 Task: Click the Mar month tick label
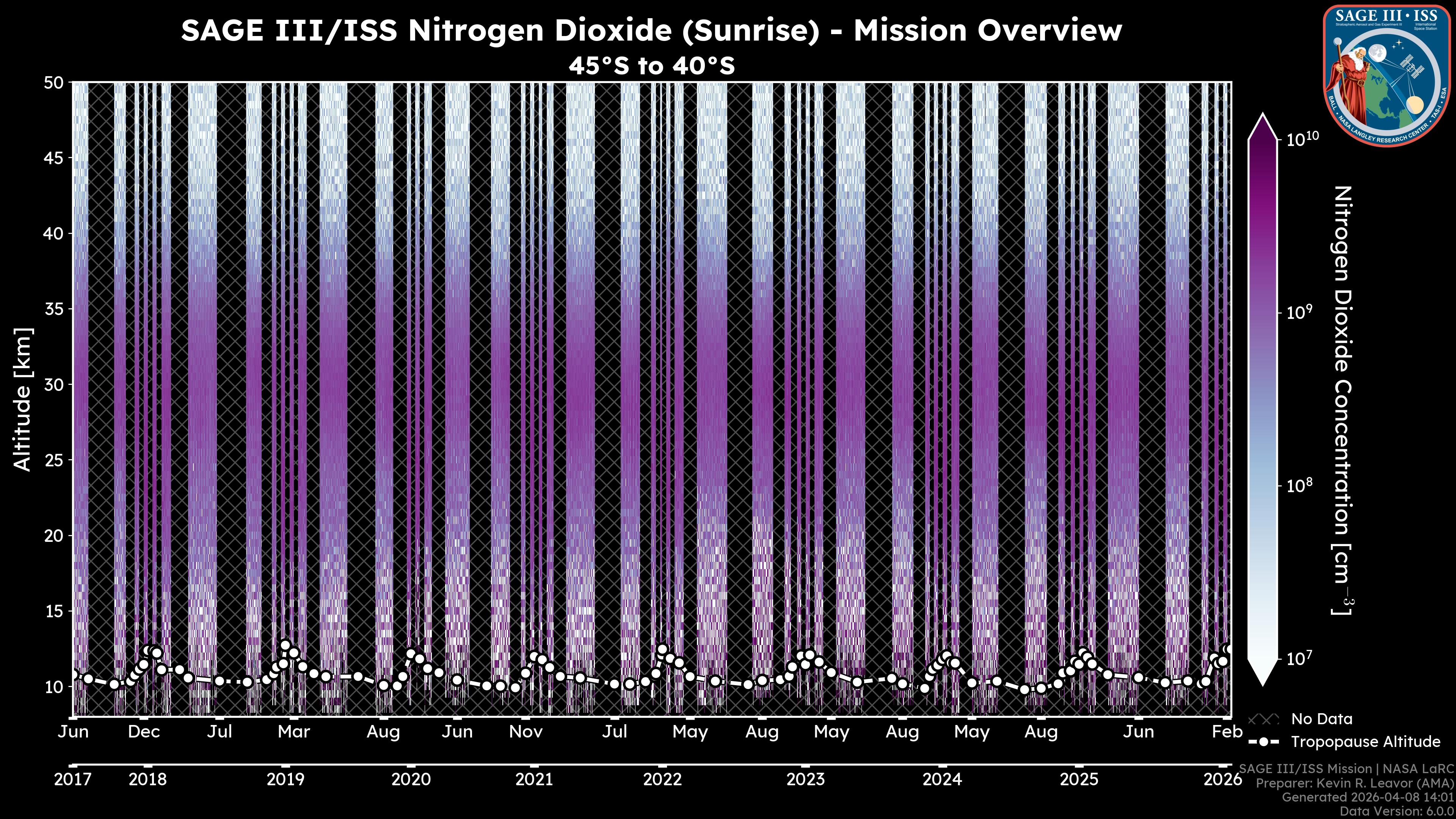click(294, 732)
